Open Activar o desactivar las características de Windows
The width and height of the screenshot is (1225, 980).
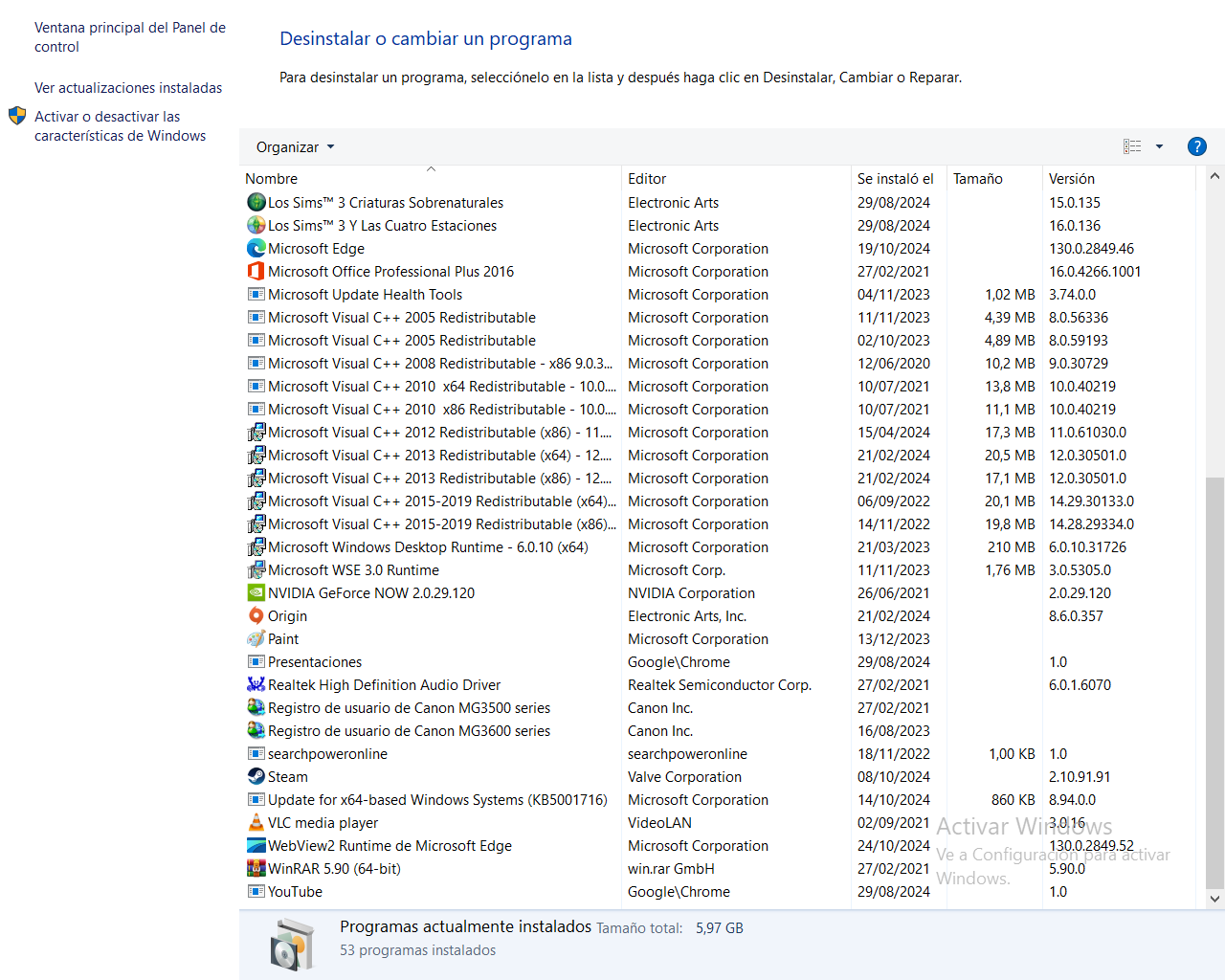pos(120,126)
